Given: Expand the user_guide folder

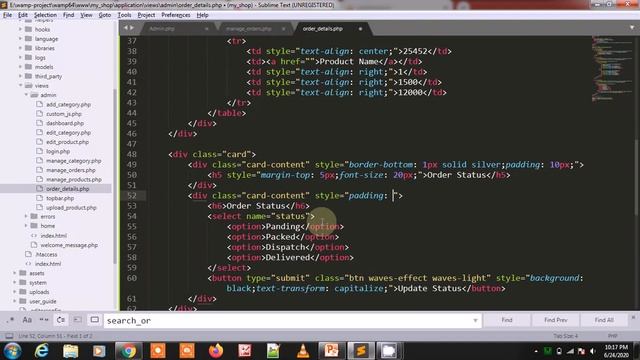Looking at the screenshot, I should [15, 301].
